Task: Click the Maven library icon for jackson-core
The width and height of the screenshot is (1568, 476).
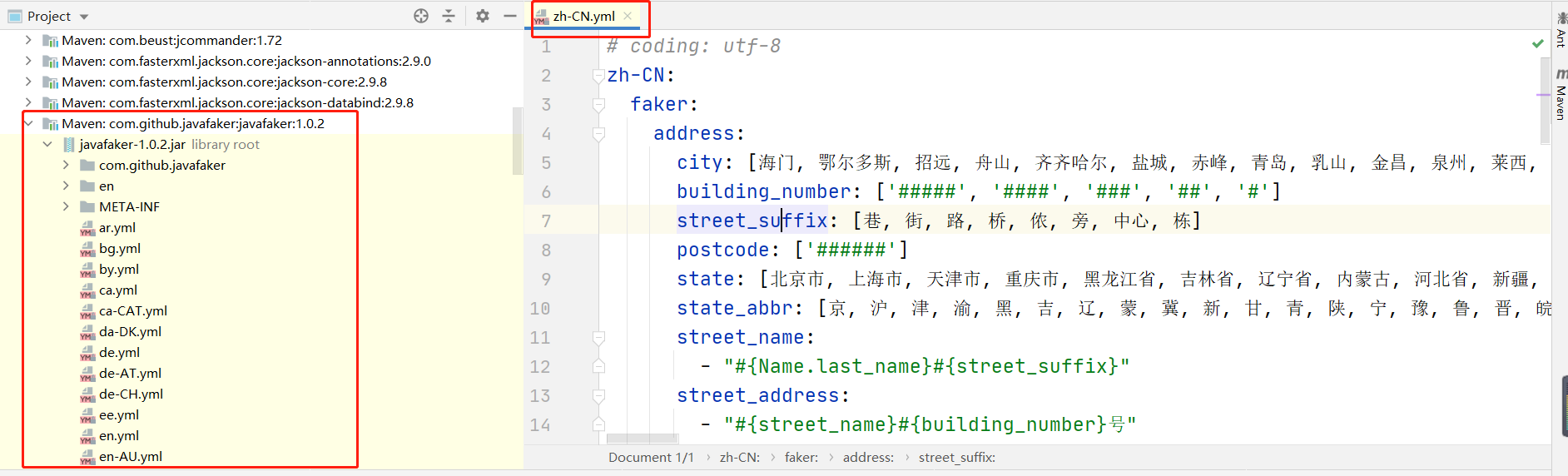Action: (50, 82)
